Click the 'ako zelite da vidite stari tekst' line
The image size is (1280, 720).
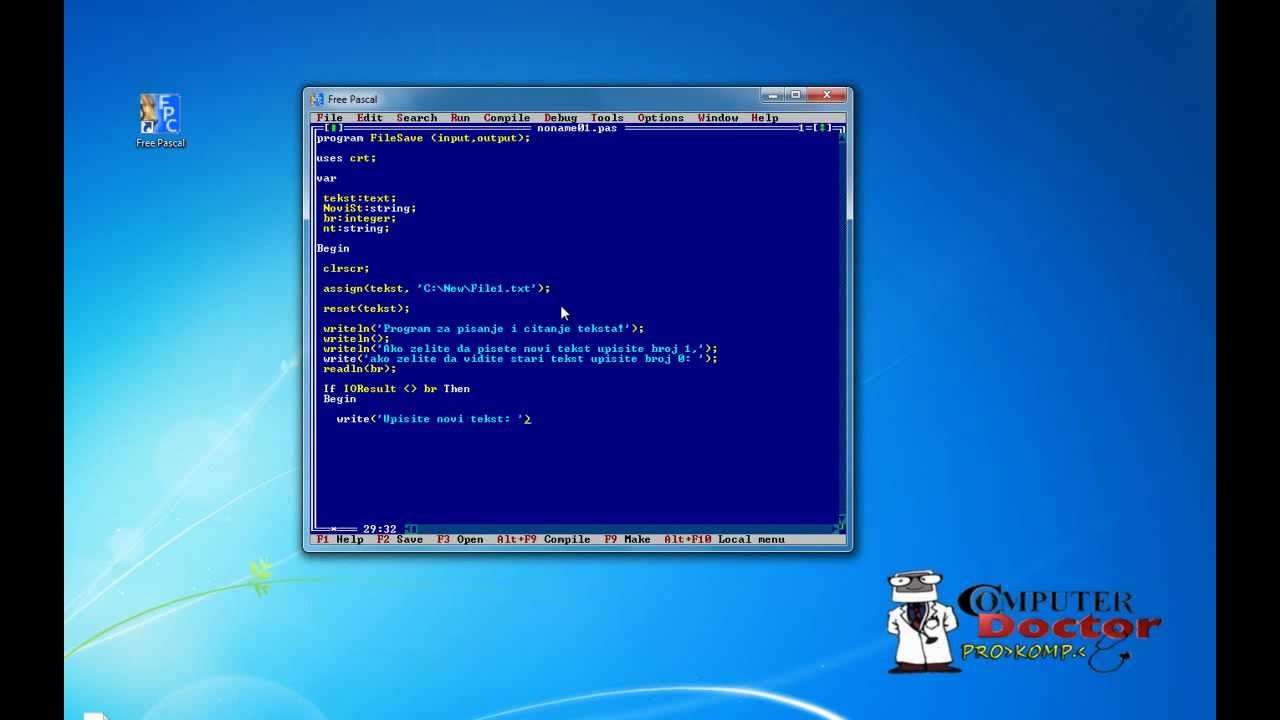[x=520, y=358]
